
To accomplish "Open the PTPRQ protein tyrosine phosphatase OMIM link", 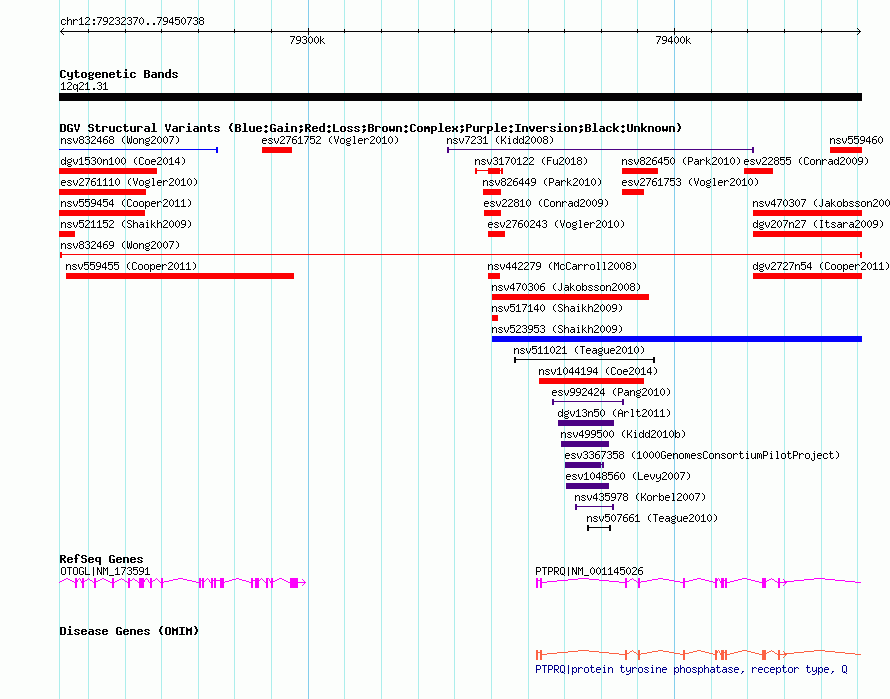I will coord(691,669).
